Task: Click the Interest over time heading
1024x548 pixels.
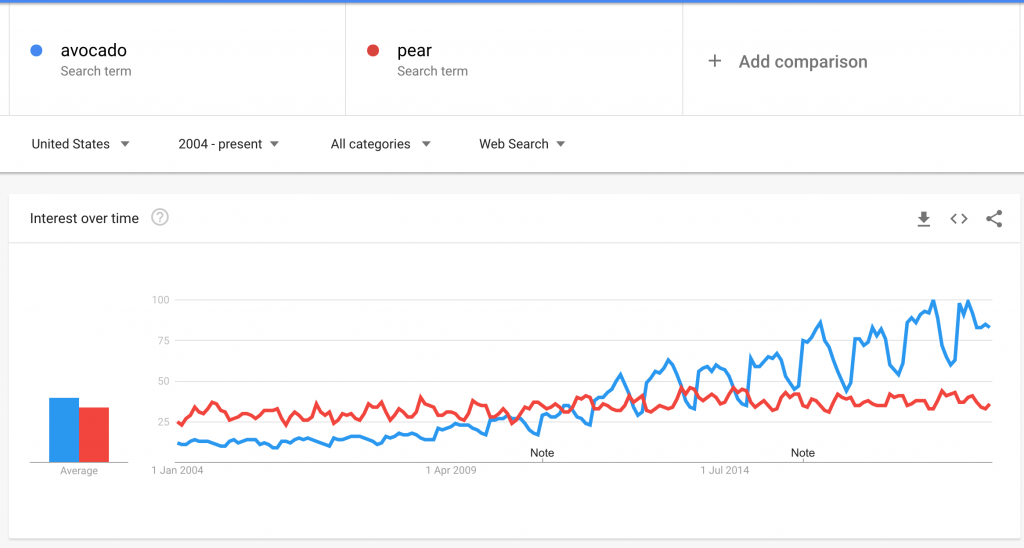Action: pos(84,218)
